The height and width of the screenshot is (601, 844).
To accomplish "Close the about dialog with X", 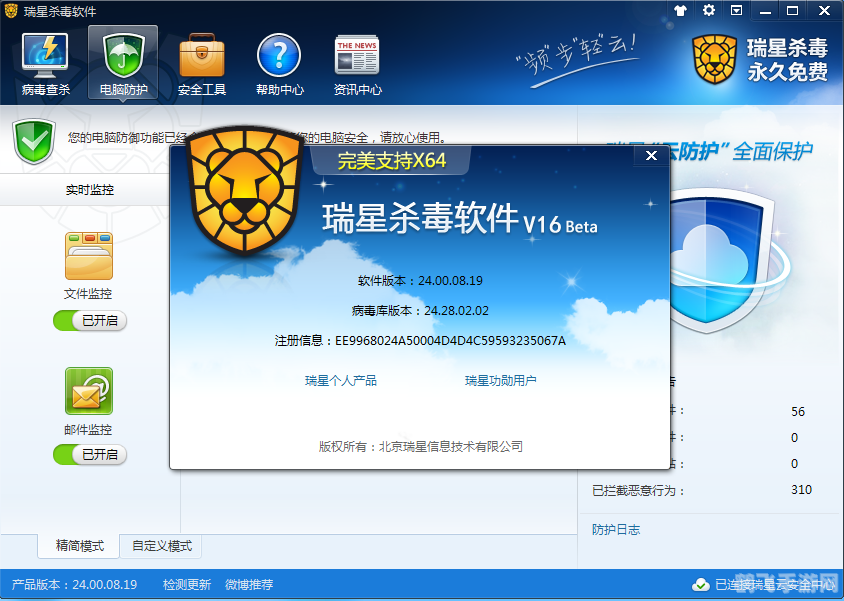I will coord(651,155).
